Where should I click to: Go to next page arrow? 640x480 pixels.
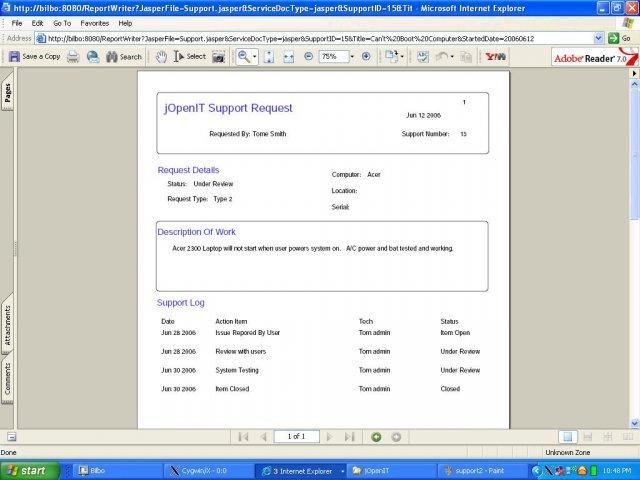pyautogui.click(x=329, y=437)
